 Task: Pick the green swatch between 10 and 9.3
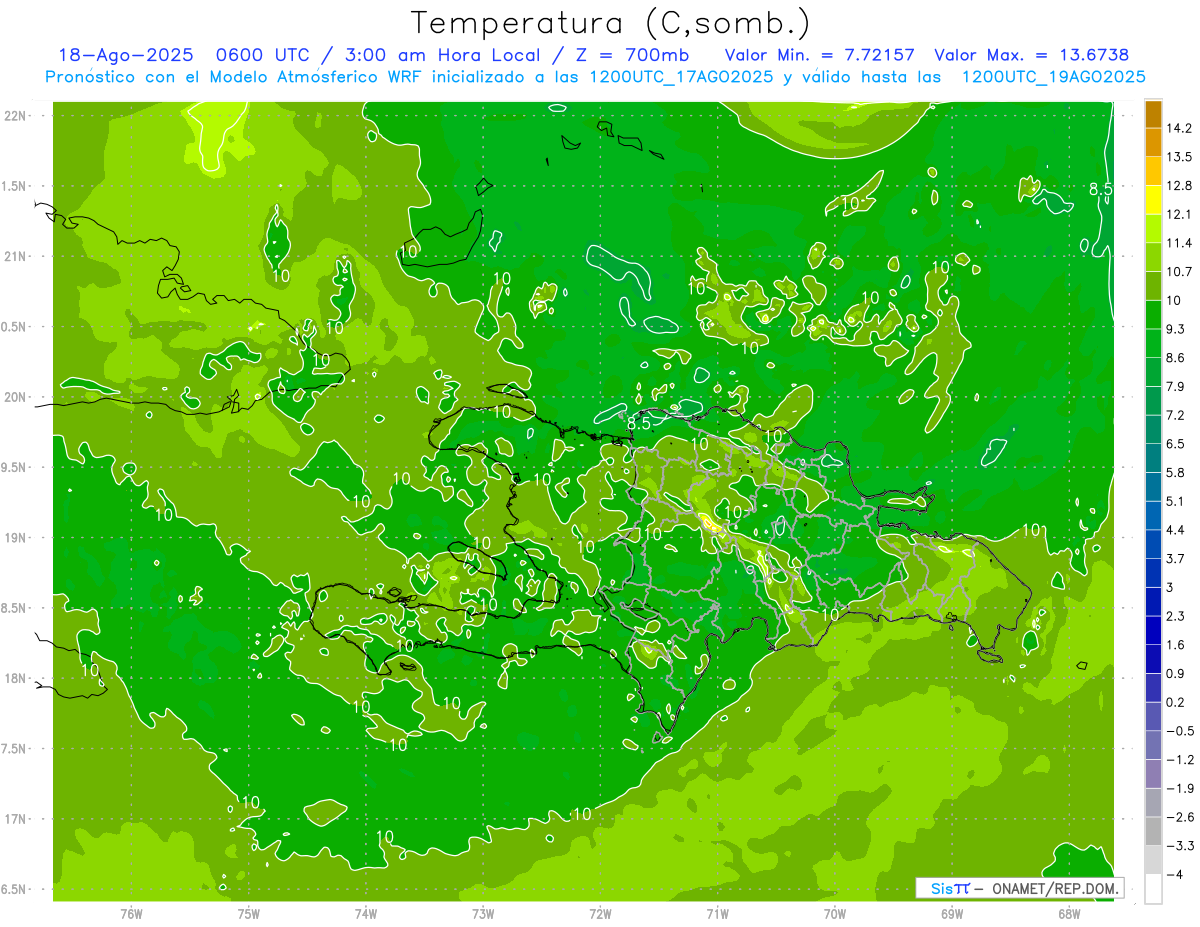point(1153,314)
